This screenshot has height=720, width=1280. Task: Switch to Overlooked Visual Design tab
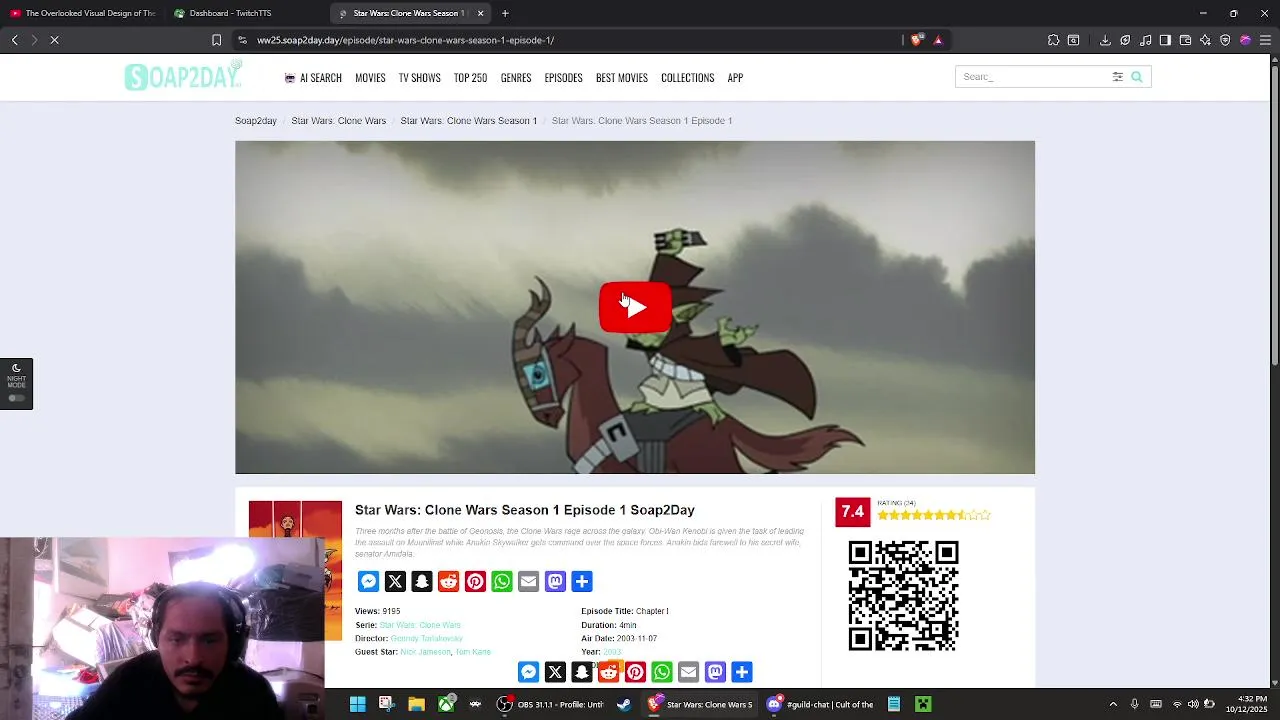82,13
